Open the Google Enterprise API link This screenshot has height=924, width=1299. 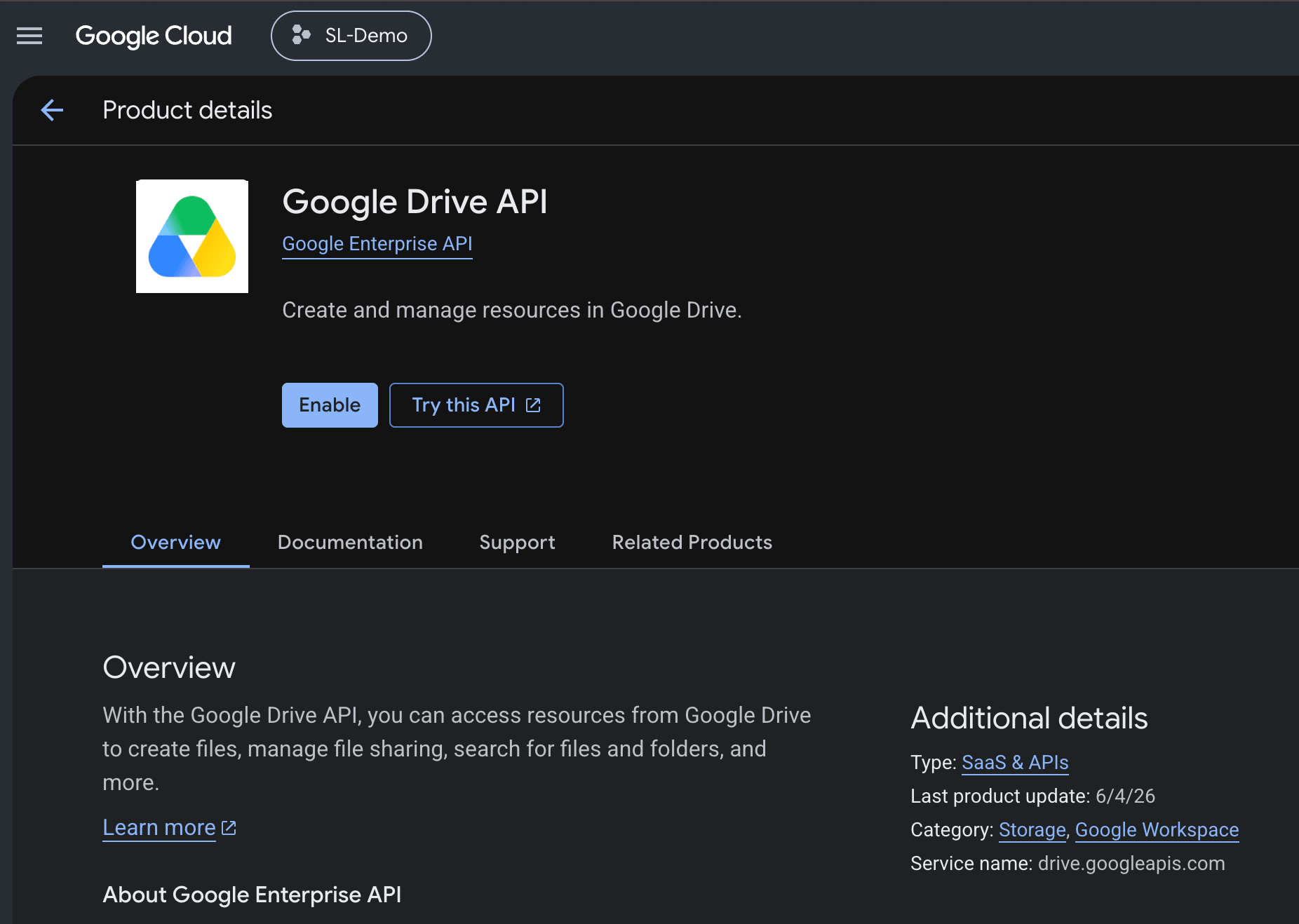377,244
